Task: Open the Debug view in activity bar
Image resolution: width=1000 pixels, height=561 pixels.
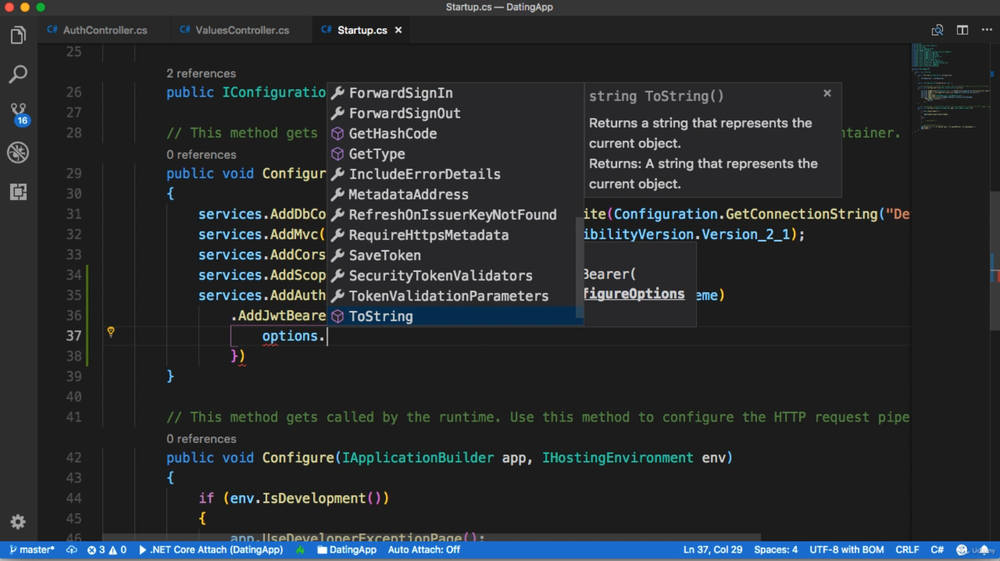Action: click(x=18, y=152)
